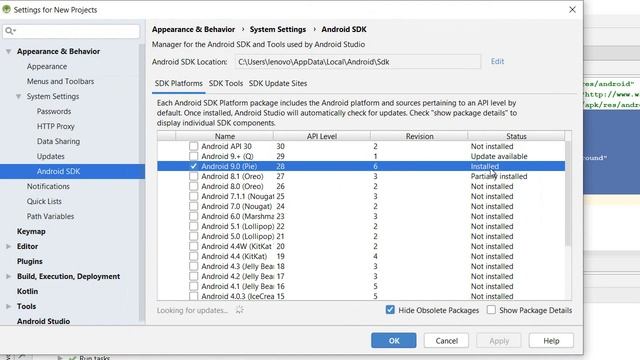Click the OK button
Image resolution: width=640 pixels, height=360 pixels.
394,340
